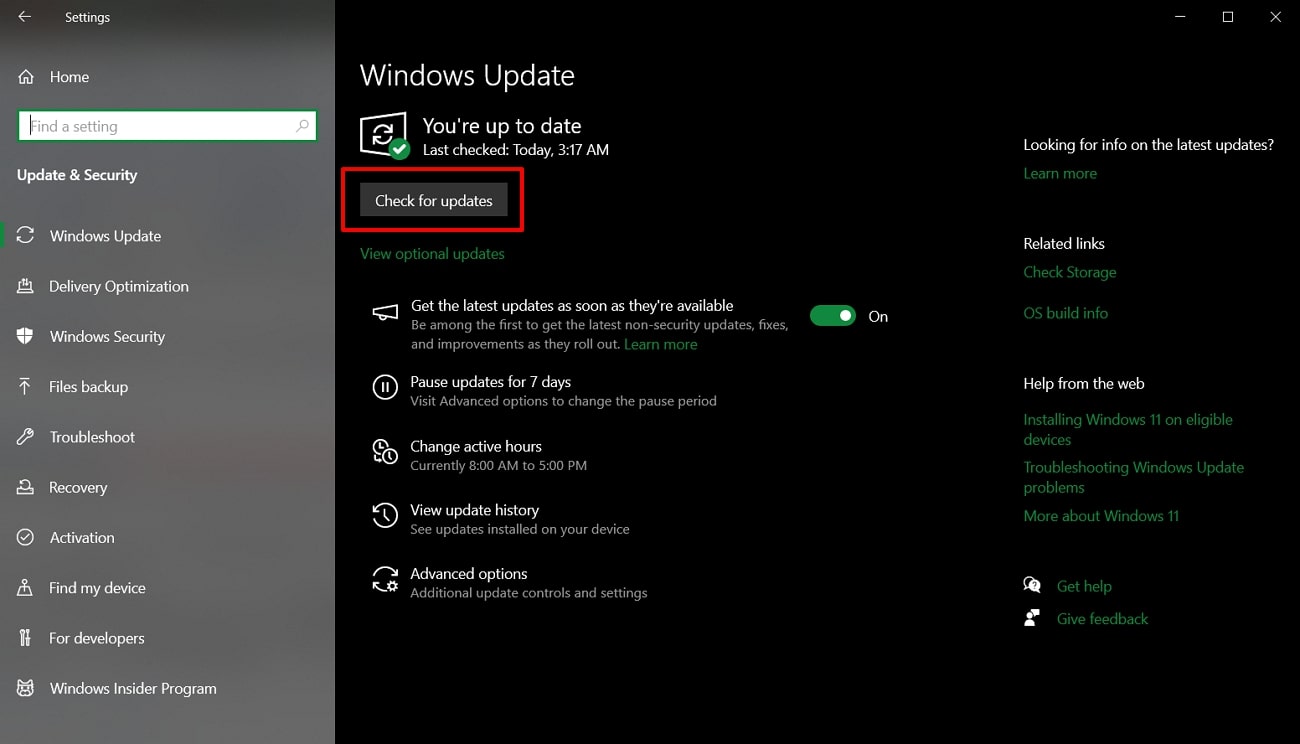Open OS build info link

click(x=1065, y=313)
